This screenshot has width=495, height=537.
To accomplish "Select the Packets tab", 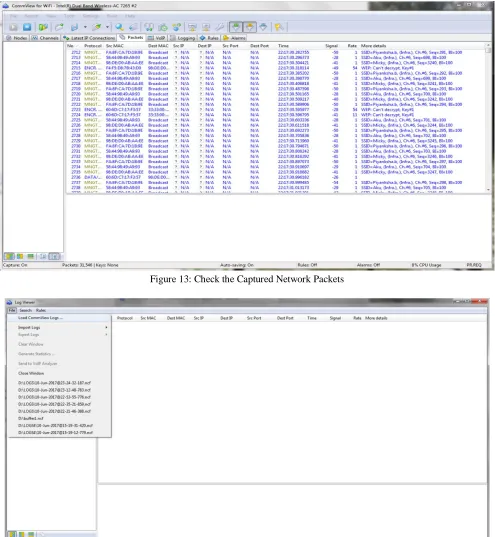I will 132,37.
